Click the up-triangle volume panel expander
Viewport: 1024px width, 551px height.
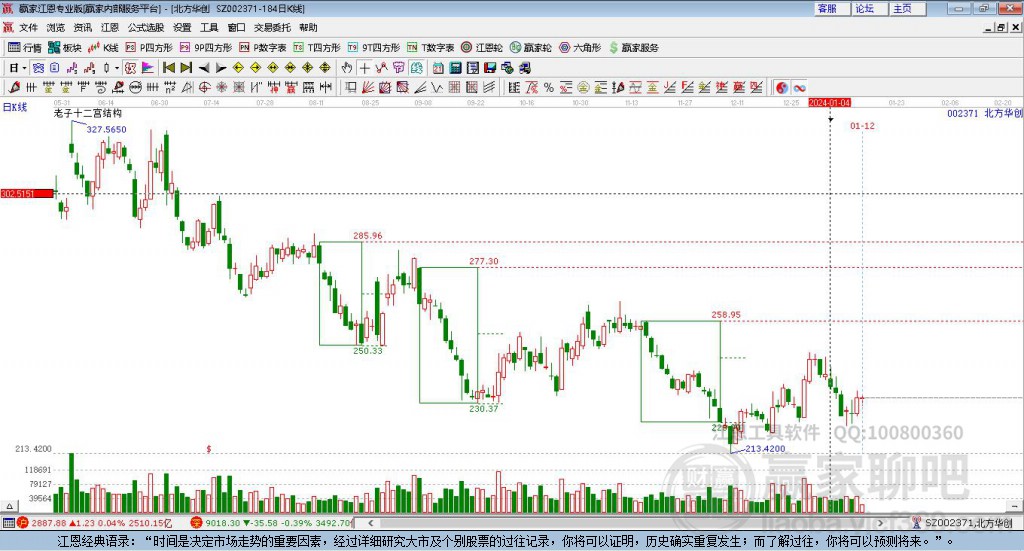pyautogui.click(x=9, y=506)
